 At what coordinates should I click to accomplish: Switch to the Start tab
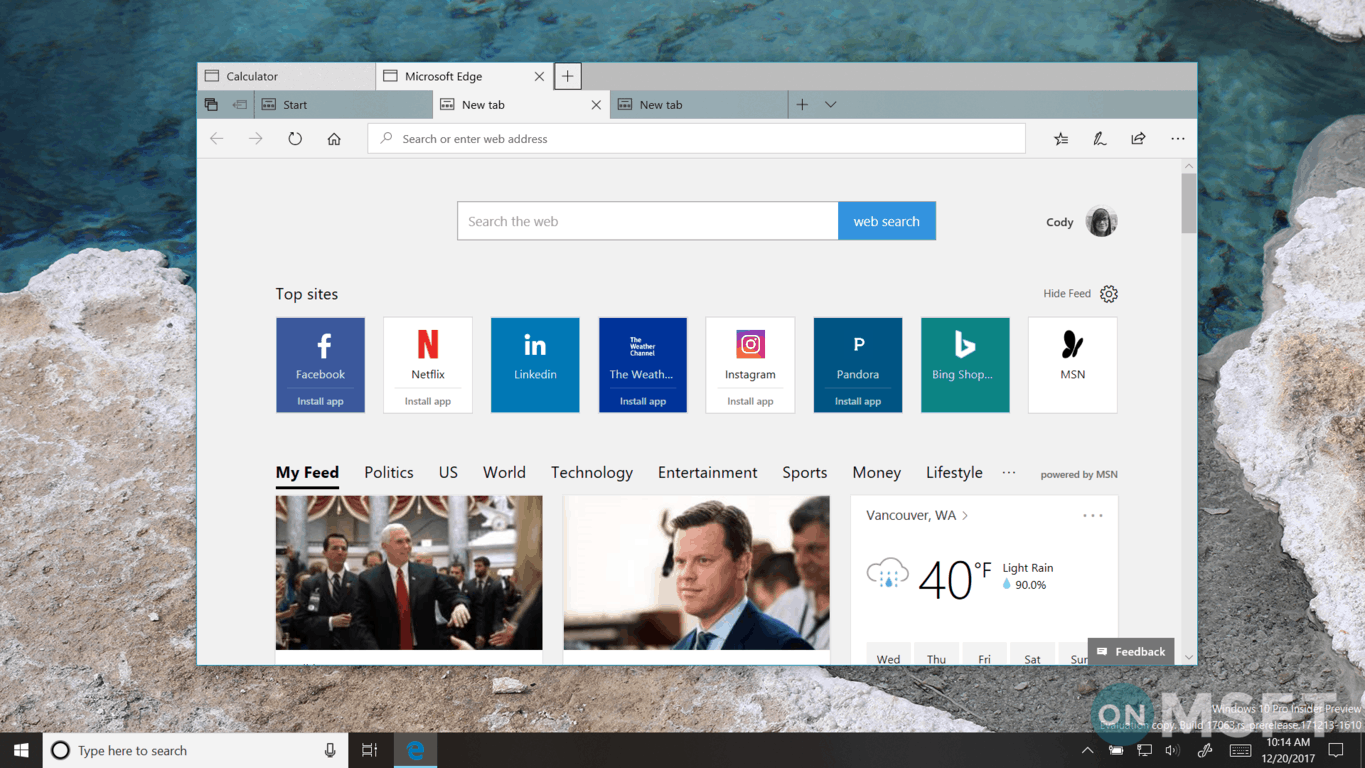coord(342,104)
